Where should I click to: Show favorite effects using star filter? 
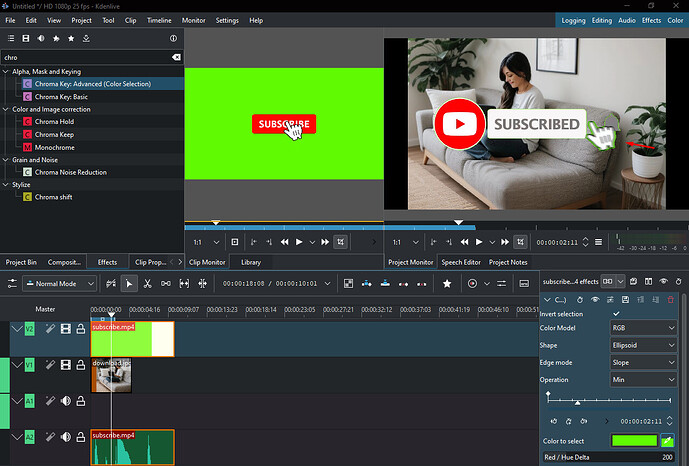pos(71,39)
